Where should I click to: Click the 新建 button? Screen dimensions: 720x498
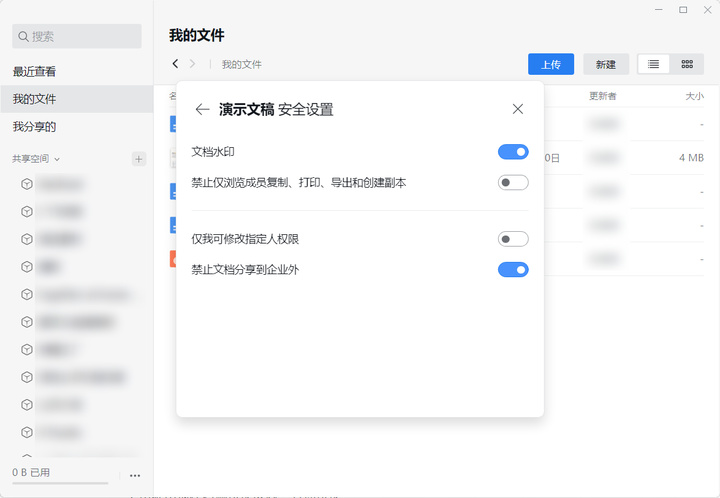(x=606, y=64)
